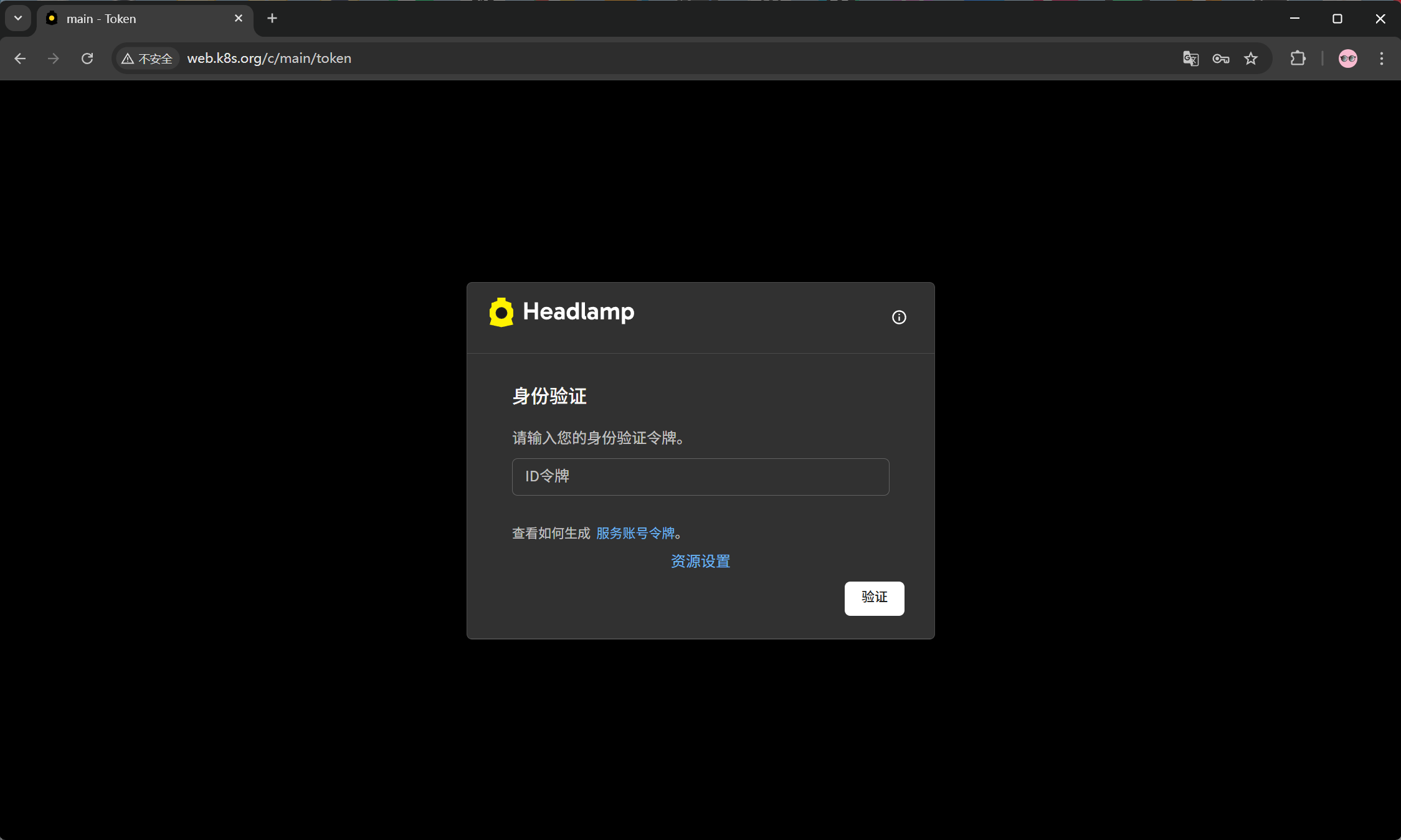Open a new browser tab
Image resolution: width=1401 pixels, height=840 pixels.
[x=272, y=19]
